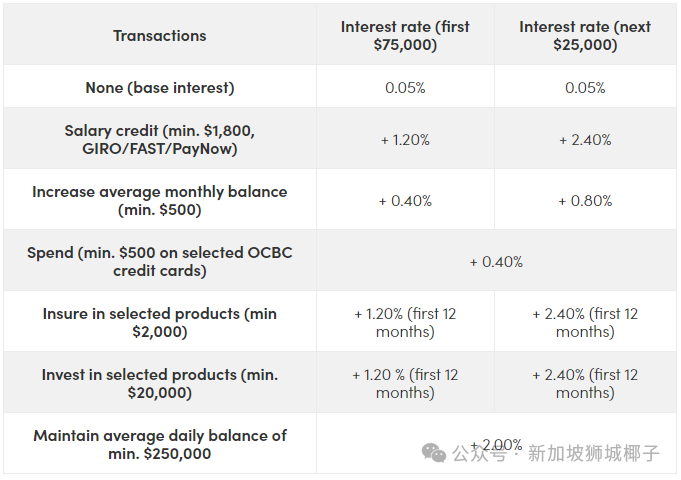
Task: Click the "None (base interest)" row label
Action: pos(160,88)
